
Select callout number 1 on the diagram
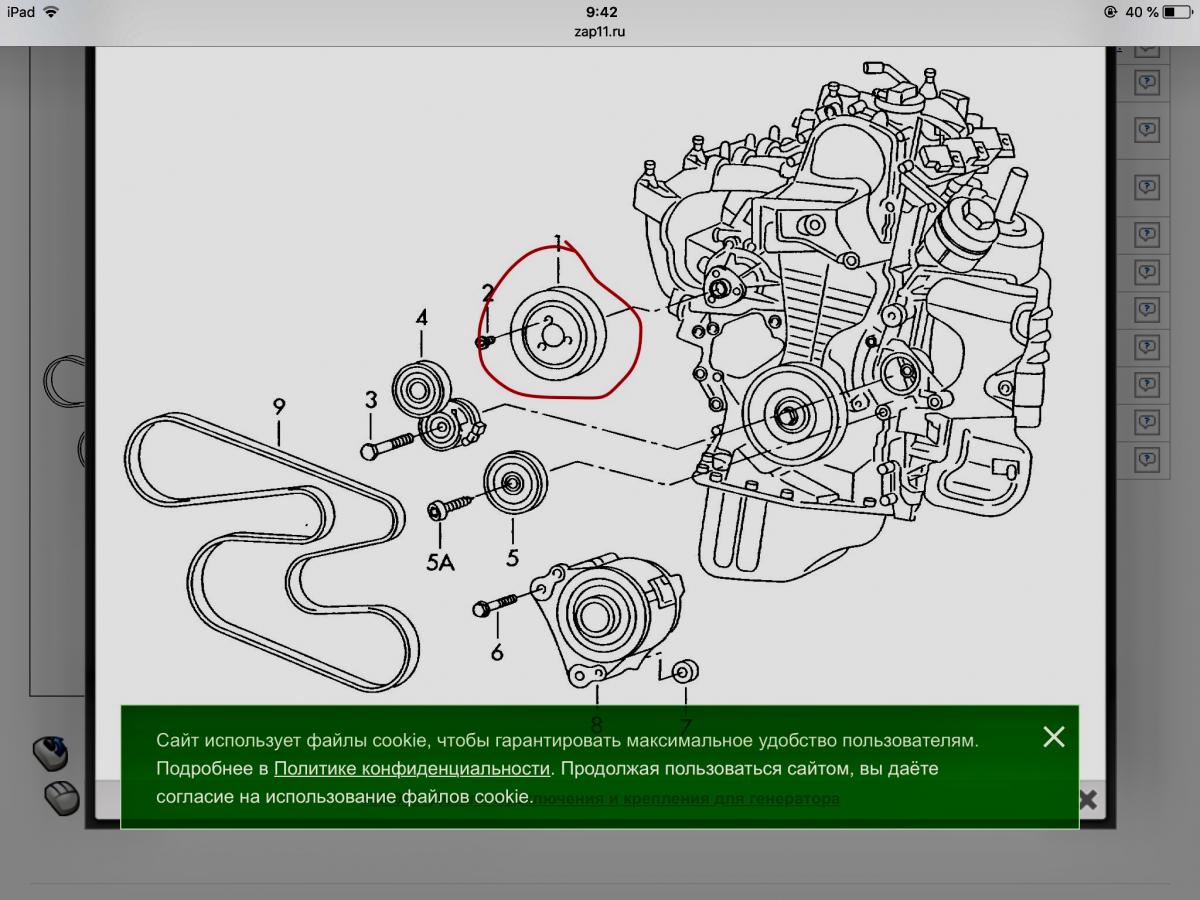[x=558, y=243]
